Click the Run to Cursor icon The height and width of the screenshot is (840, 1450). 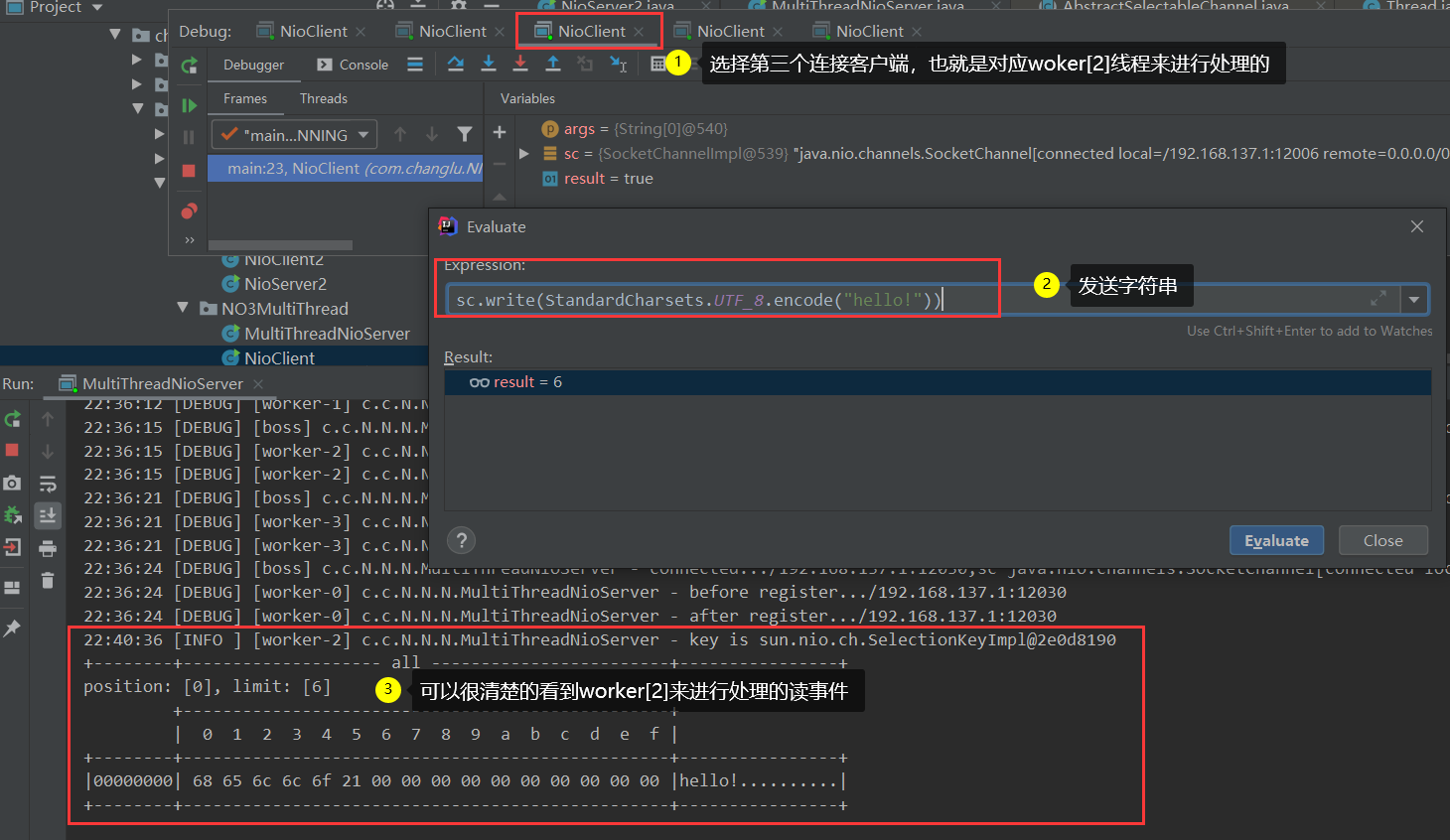pyautogui.click(x=618, y=65)
